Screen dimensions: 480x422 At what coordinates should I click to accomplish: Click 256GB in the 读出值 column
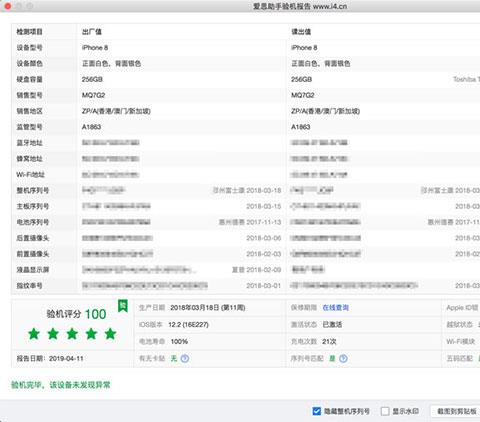[301, 79]
